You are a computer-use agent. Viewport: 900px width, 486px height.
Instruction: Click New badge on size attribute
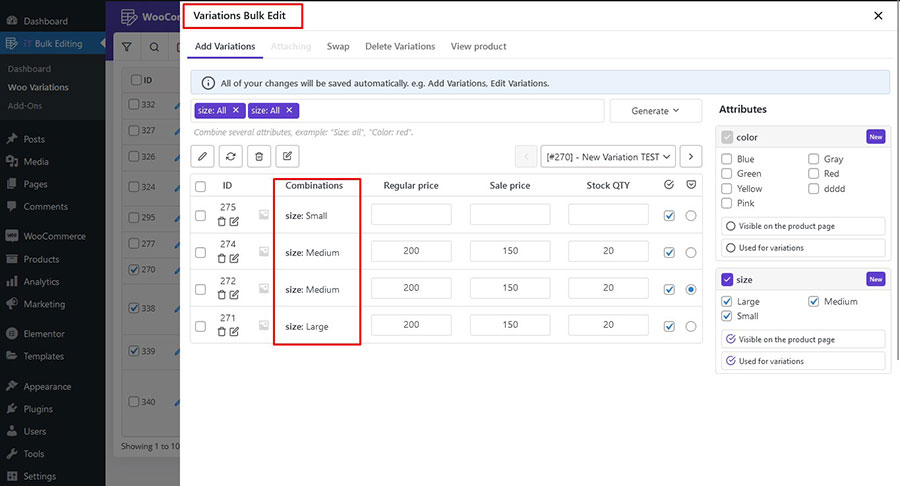tap(876, 279)
